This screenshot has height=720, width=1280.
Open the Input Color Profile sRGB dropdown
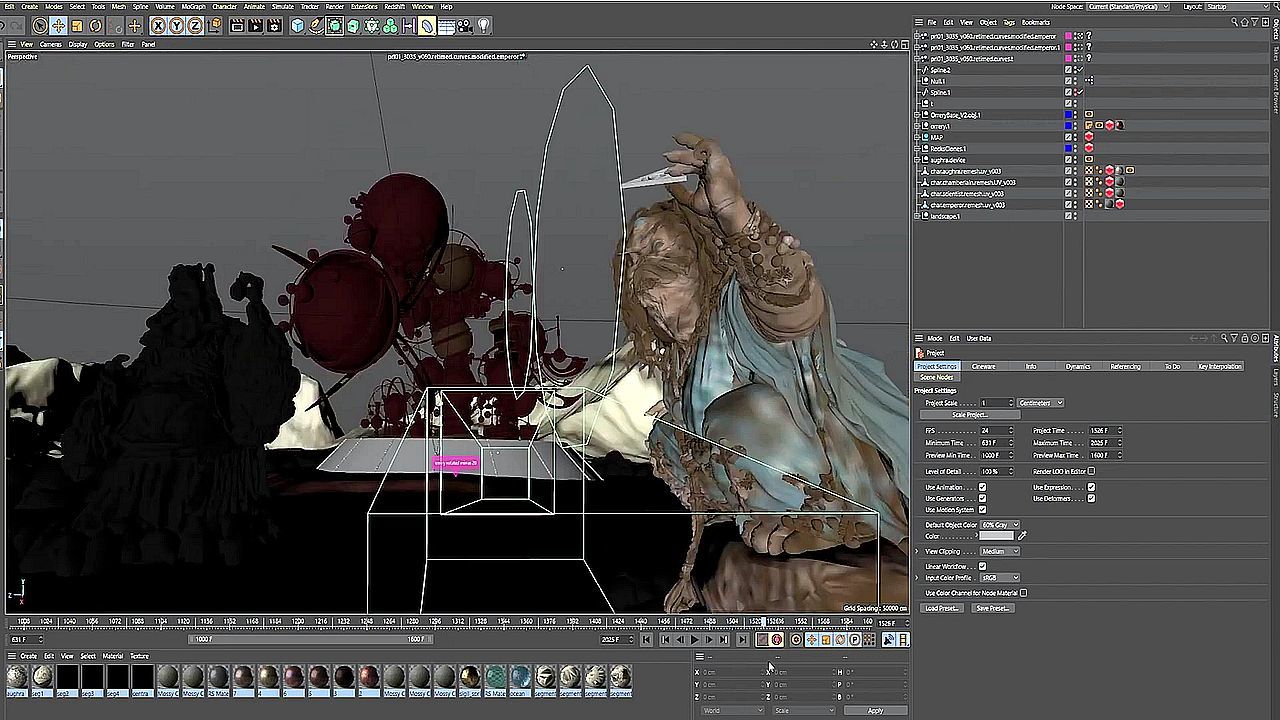[x=999, y=578]
